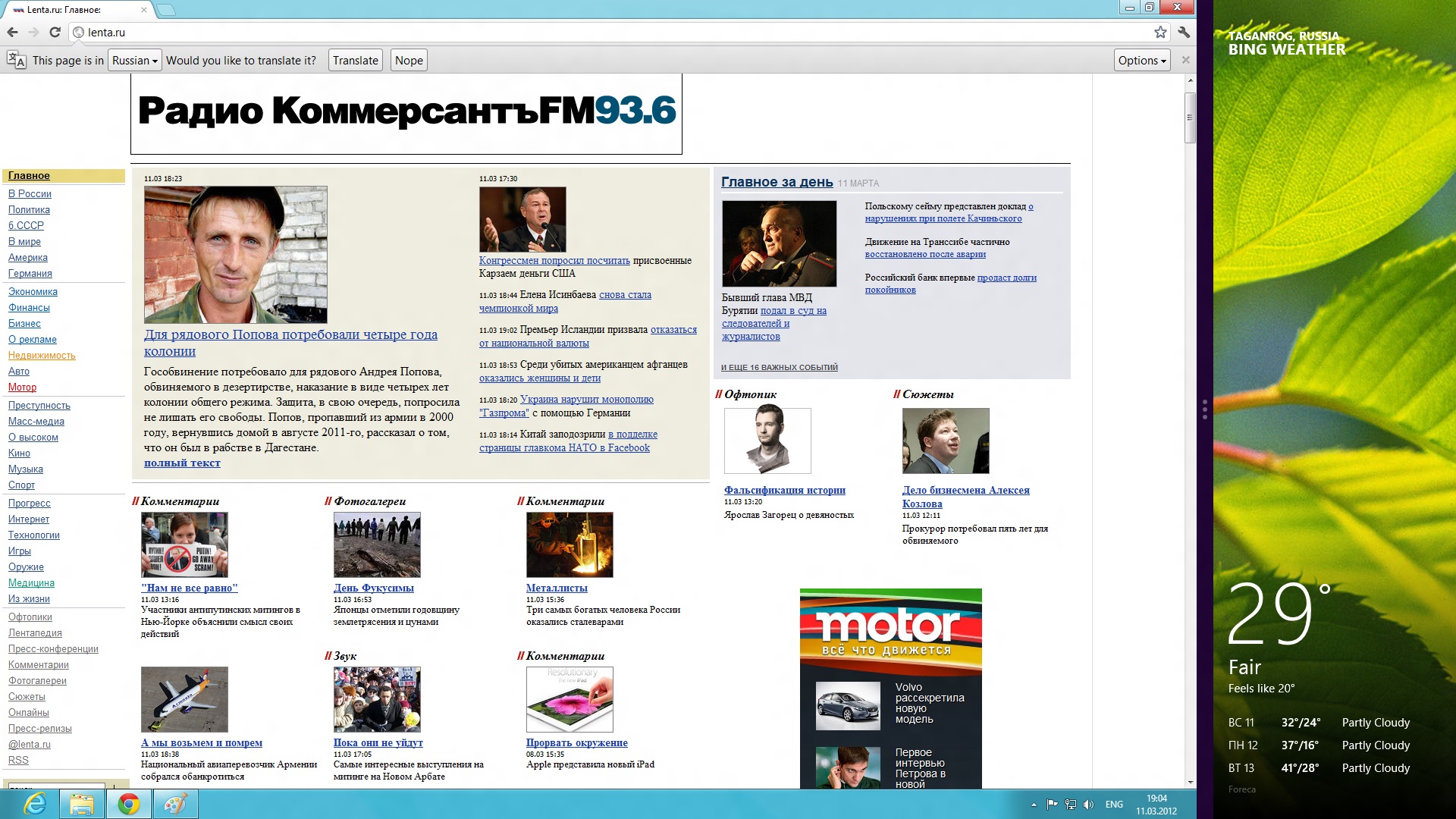Click the soldier Popov photo
1456x819 pixels.
[x=236, y=255]
